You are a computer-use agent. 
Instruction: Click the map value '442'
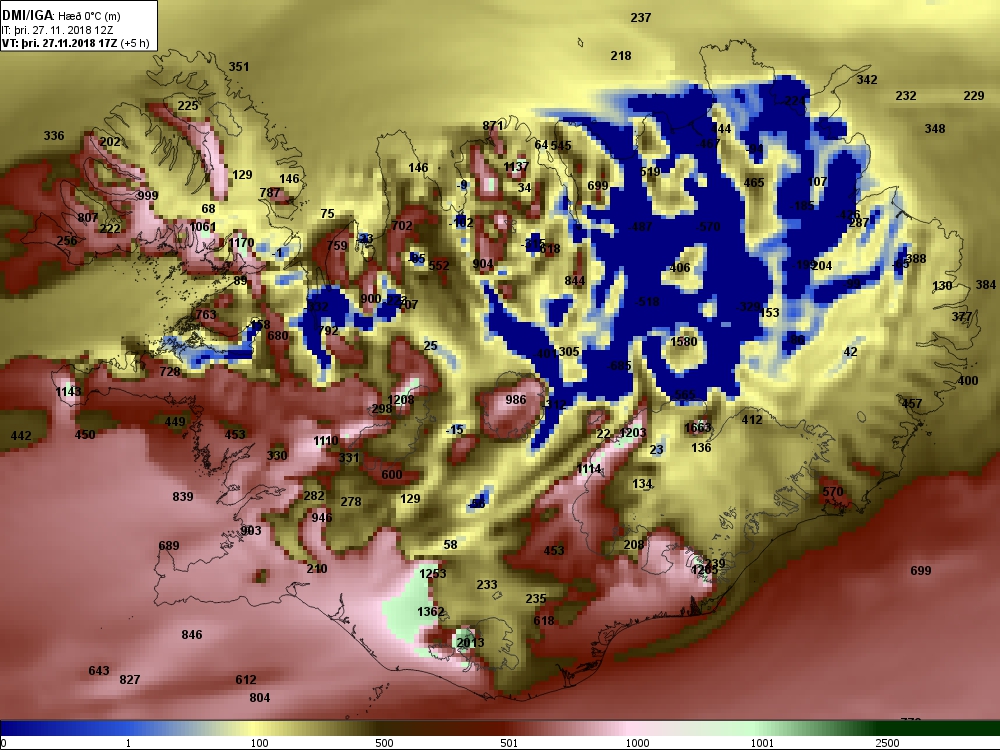click(20, 436)
